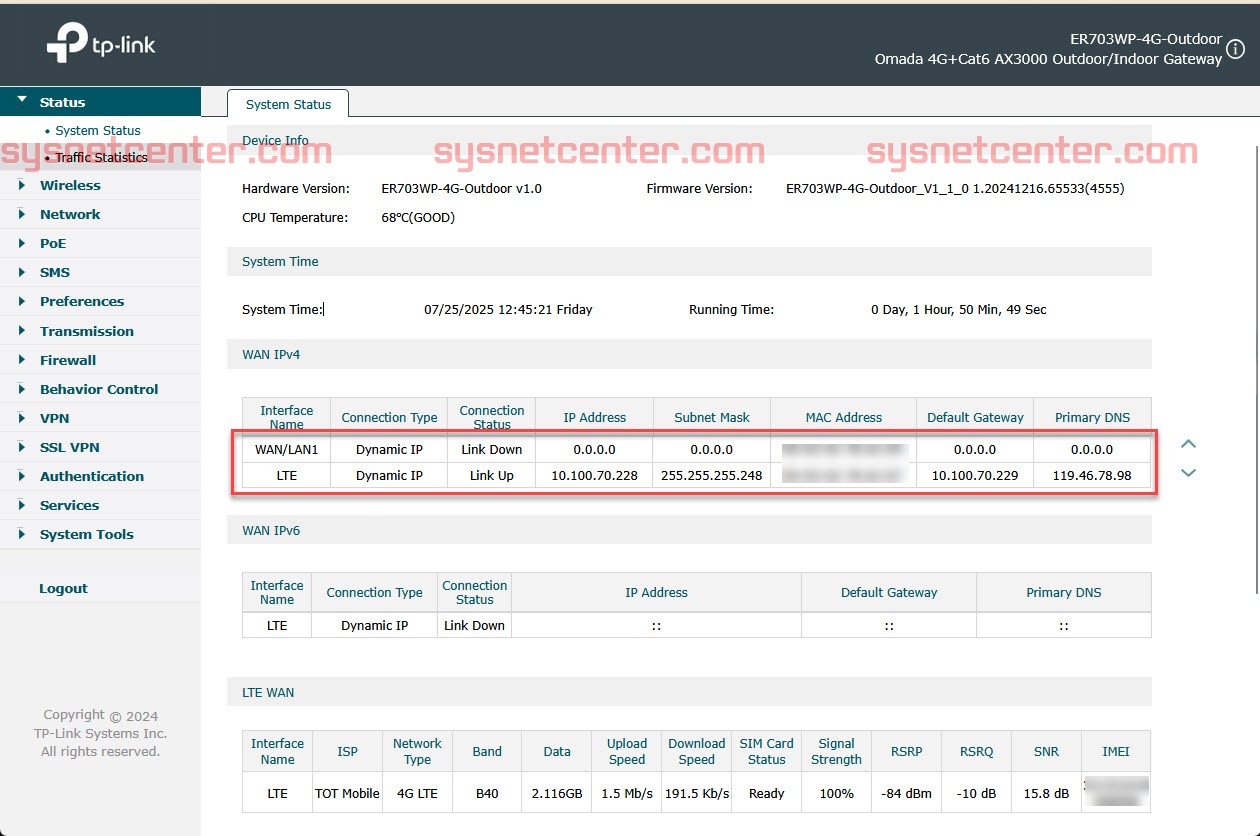
Task: Expand the Preferences menu
Action: [x=100, y=301]
